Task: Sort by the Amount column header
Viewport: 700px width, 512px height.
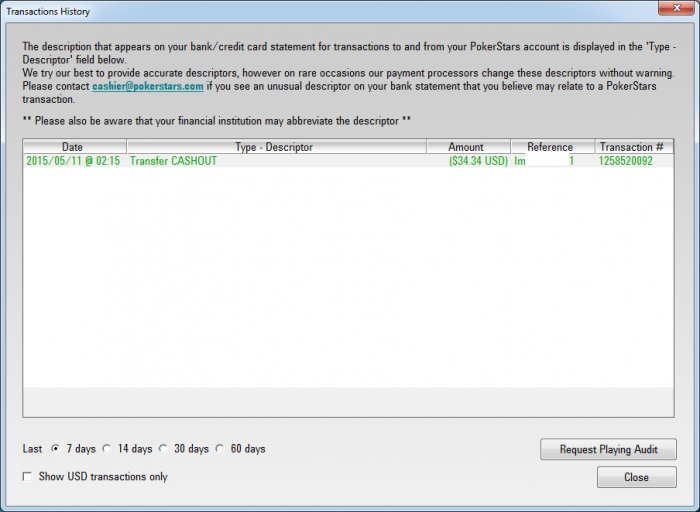Action: pos(468,147)
